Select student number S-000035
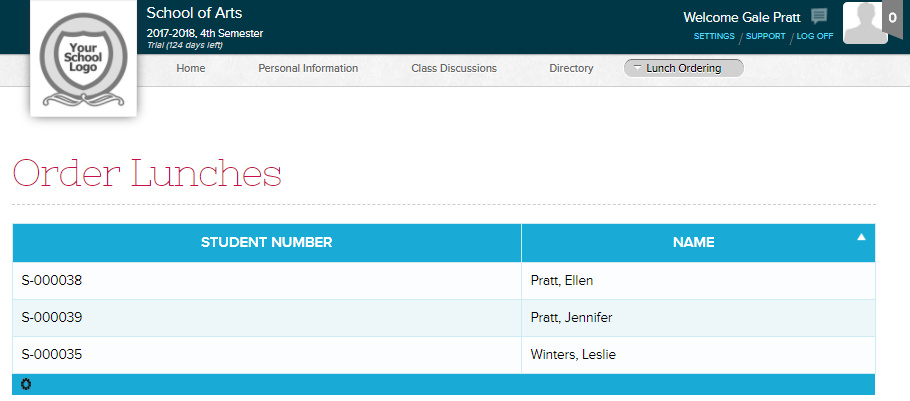The image size is (910, 401). coord(52,355)
